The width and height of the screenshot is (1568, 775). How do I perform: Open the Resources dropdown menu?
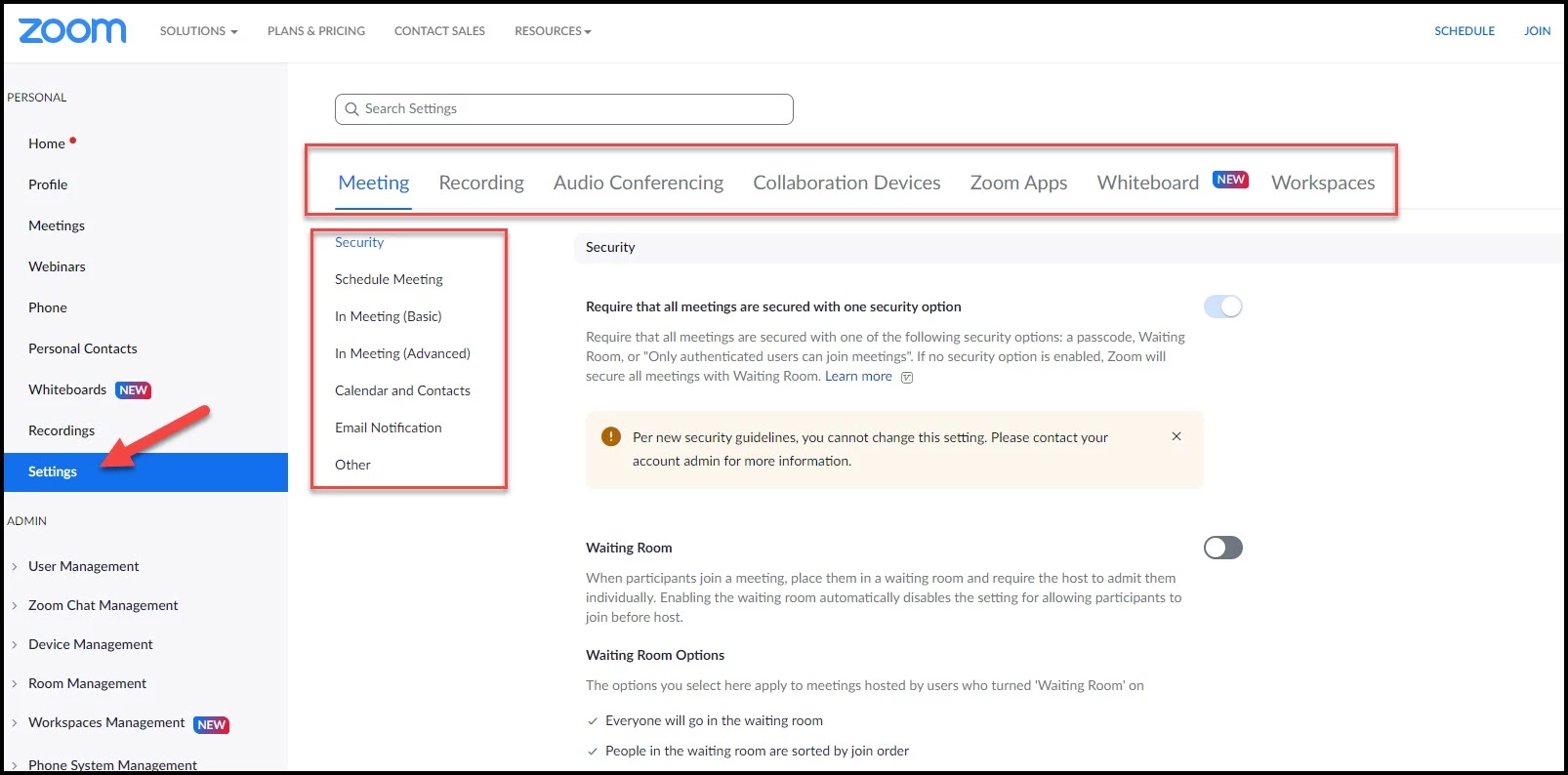click(x=553, y=31)
